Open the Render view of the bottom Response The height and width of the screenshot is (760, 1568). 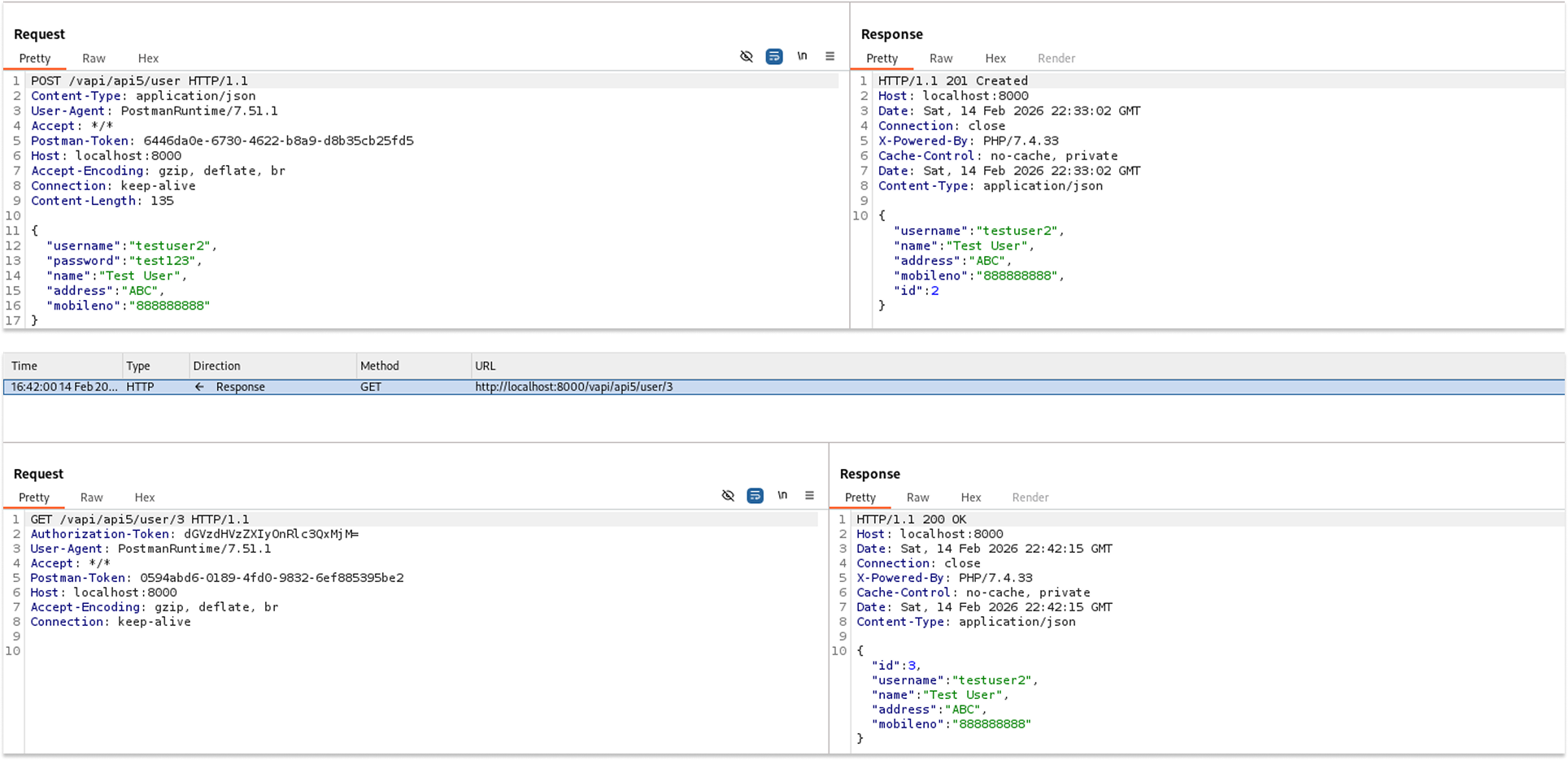point(1030,497)
